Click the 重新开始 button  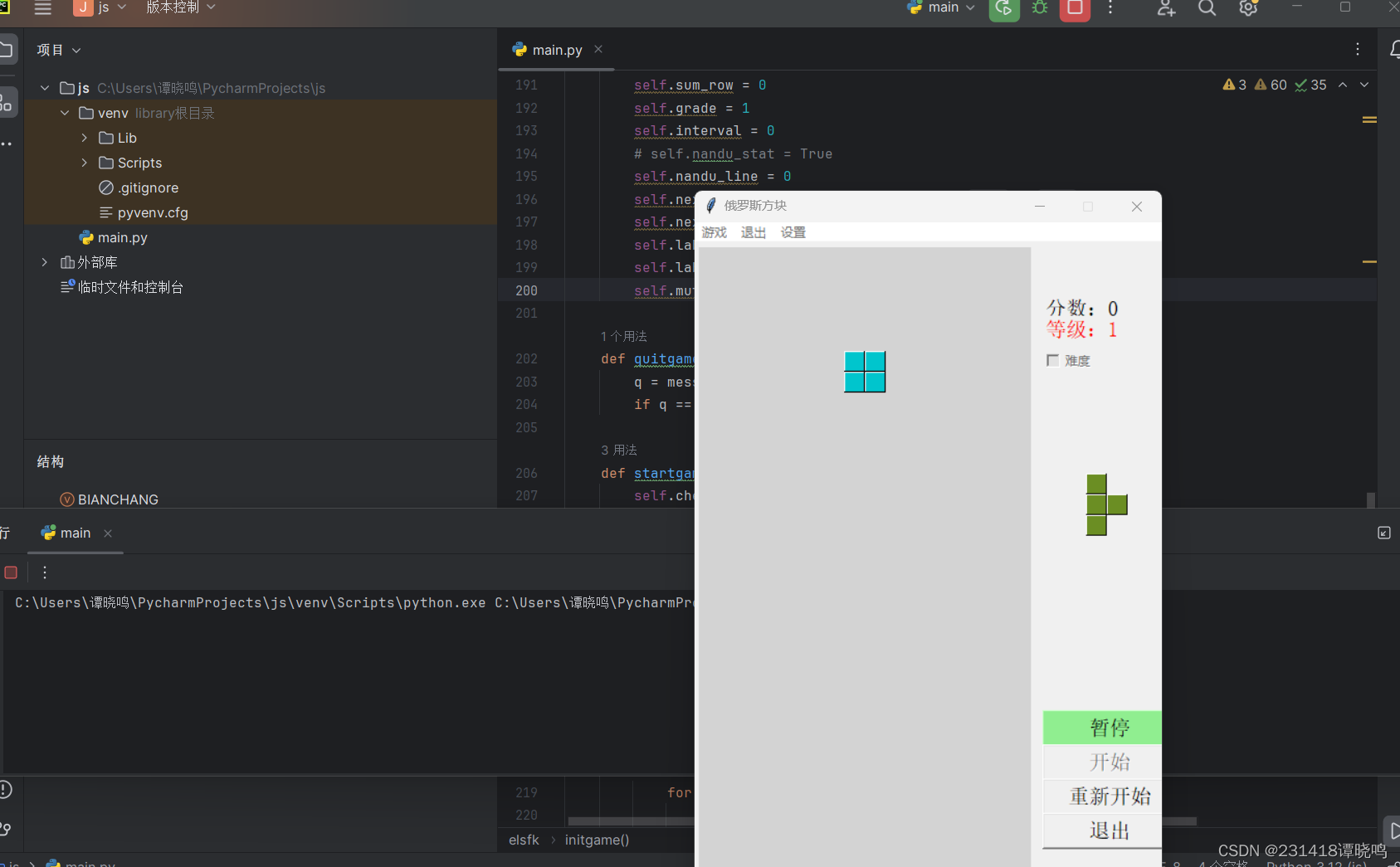pyautogui.click(x=1102, y=796)
